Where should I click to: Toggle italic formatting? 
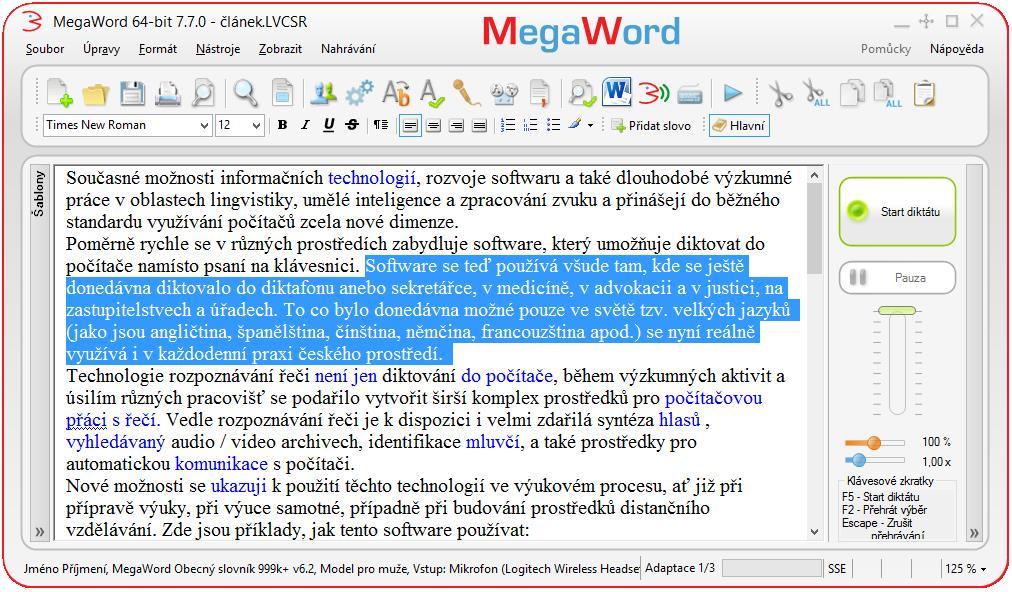(305, 125)
